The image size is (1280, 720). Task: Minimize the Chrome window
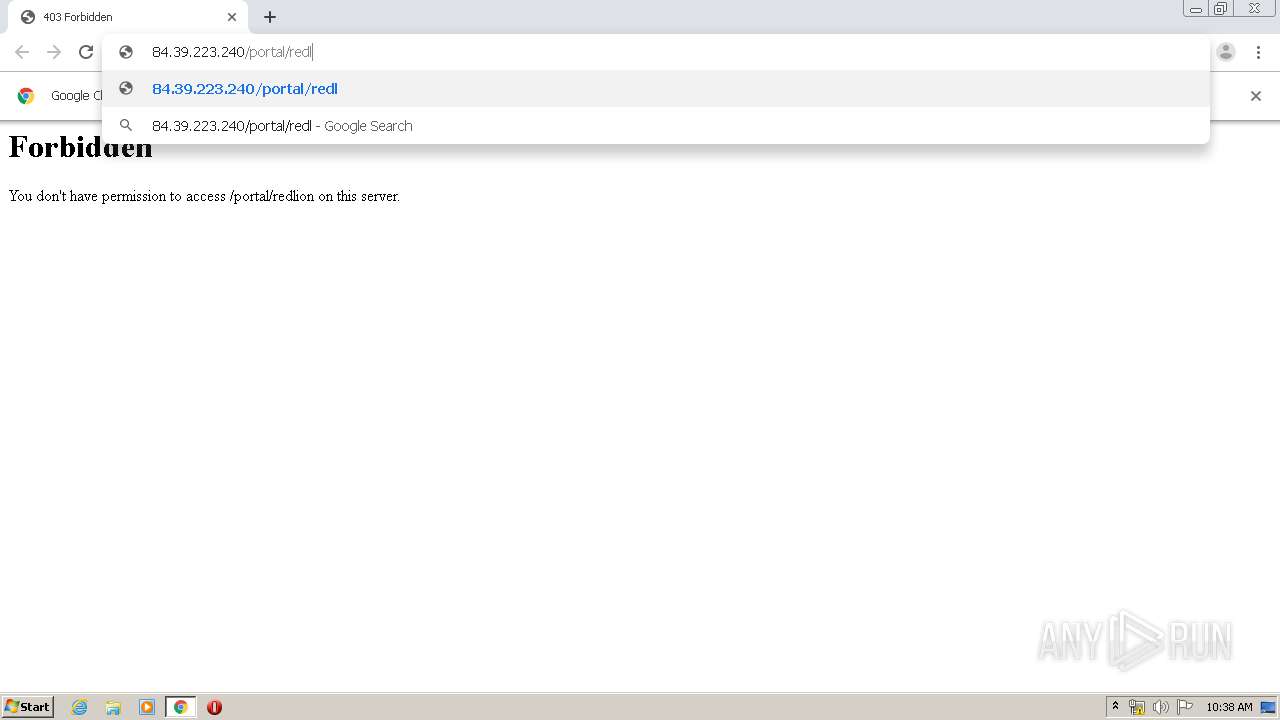click(x=1196, y=9)
